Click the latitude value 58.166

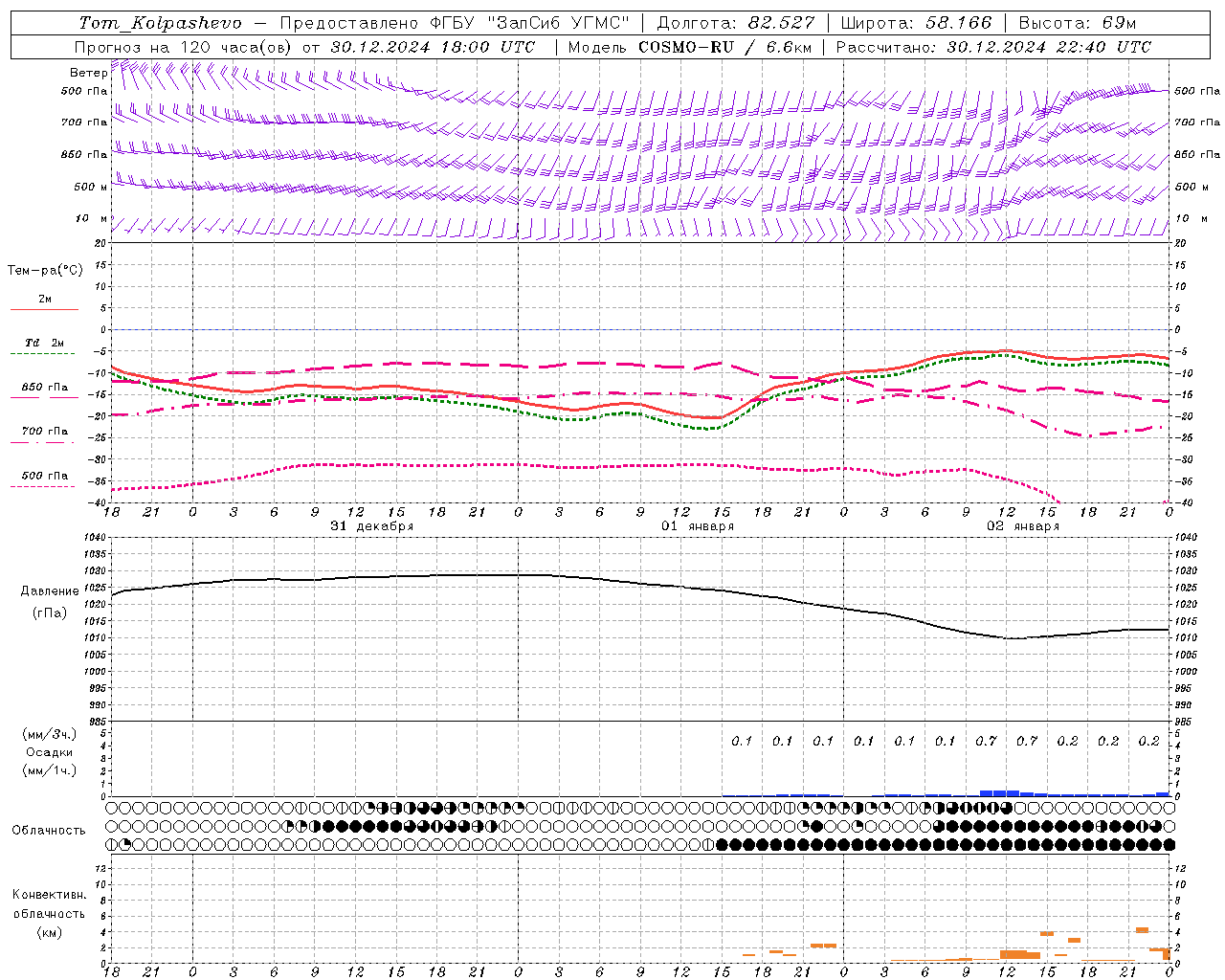click(x=959, y=23)
